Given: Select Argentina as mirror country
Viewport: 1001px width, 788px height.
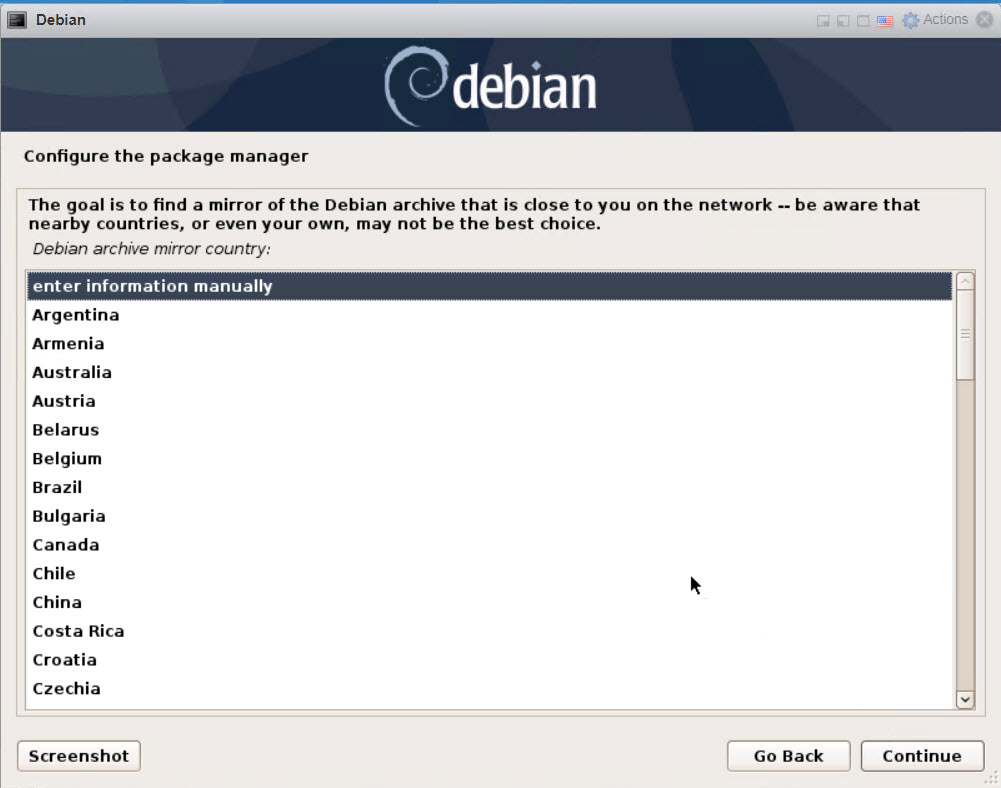Looking at the screenshot, I should click(x=490, y=315).
